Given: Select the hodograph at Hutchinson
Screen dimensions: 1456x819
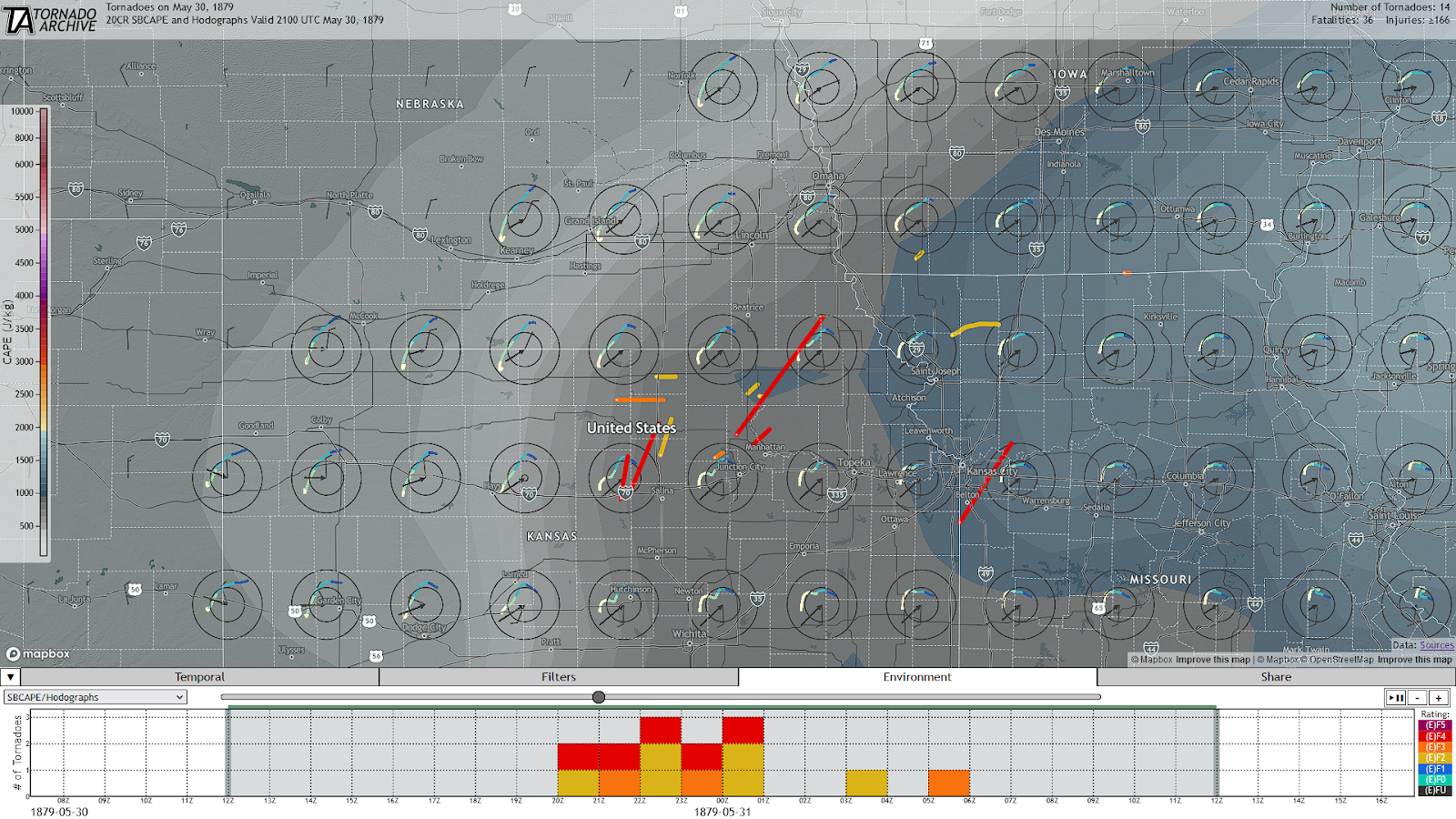Looking at the screenshot, I should click(623, 605).
